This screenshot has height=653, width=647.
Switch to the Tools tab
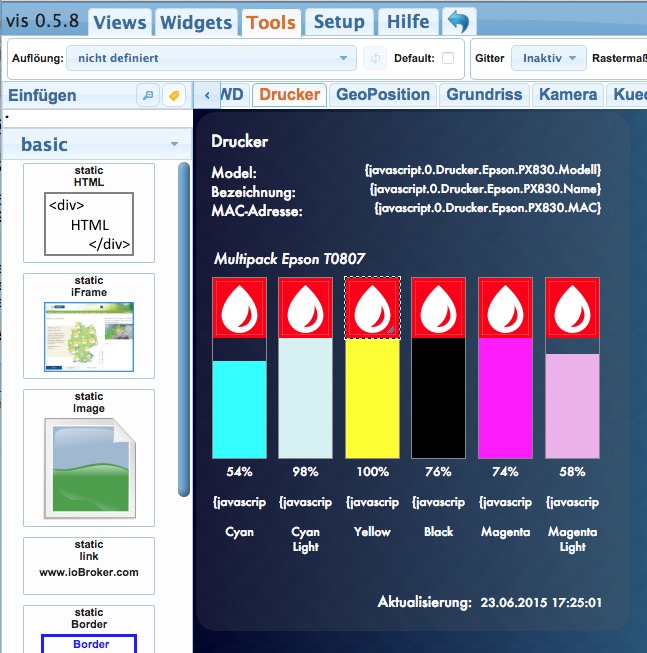click(x=271, y=22)
